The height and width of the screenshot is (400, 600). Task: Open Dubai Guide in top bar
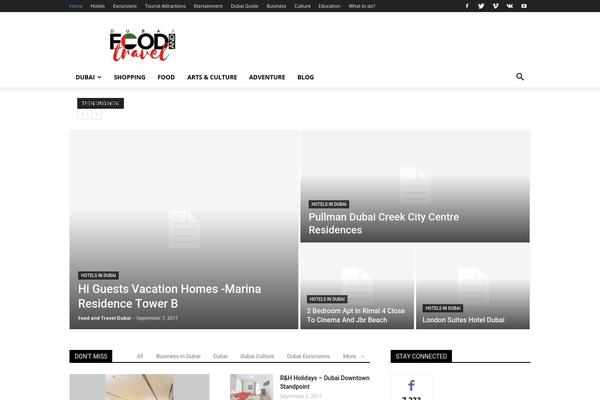pos(245,6)
